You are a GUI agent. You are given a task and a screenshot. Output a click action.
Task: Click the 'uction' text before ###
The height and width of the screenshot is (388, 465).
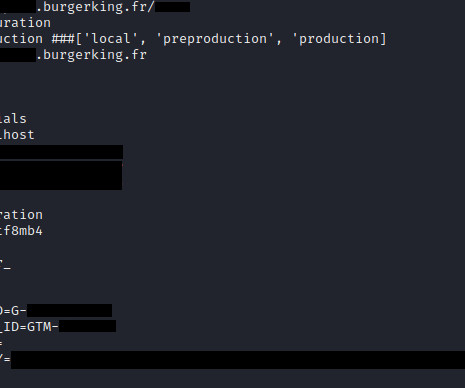click(x=21, y=39)
